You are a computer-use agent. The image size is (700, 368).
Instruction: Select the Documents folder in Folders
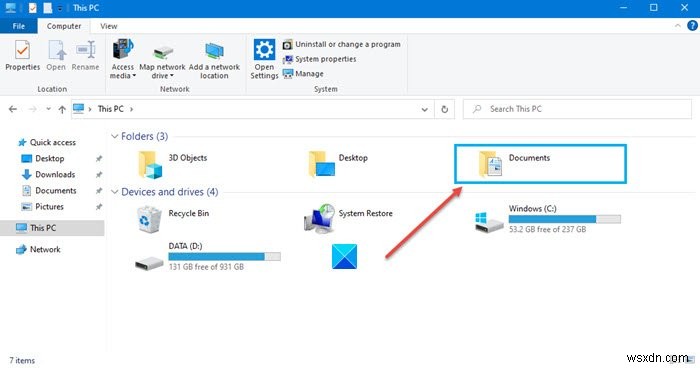point(540,164)
